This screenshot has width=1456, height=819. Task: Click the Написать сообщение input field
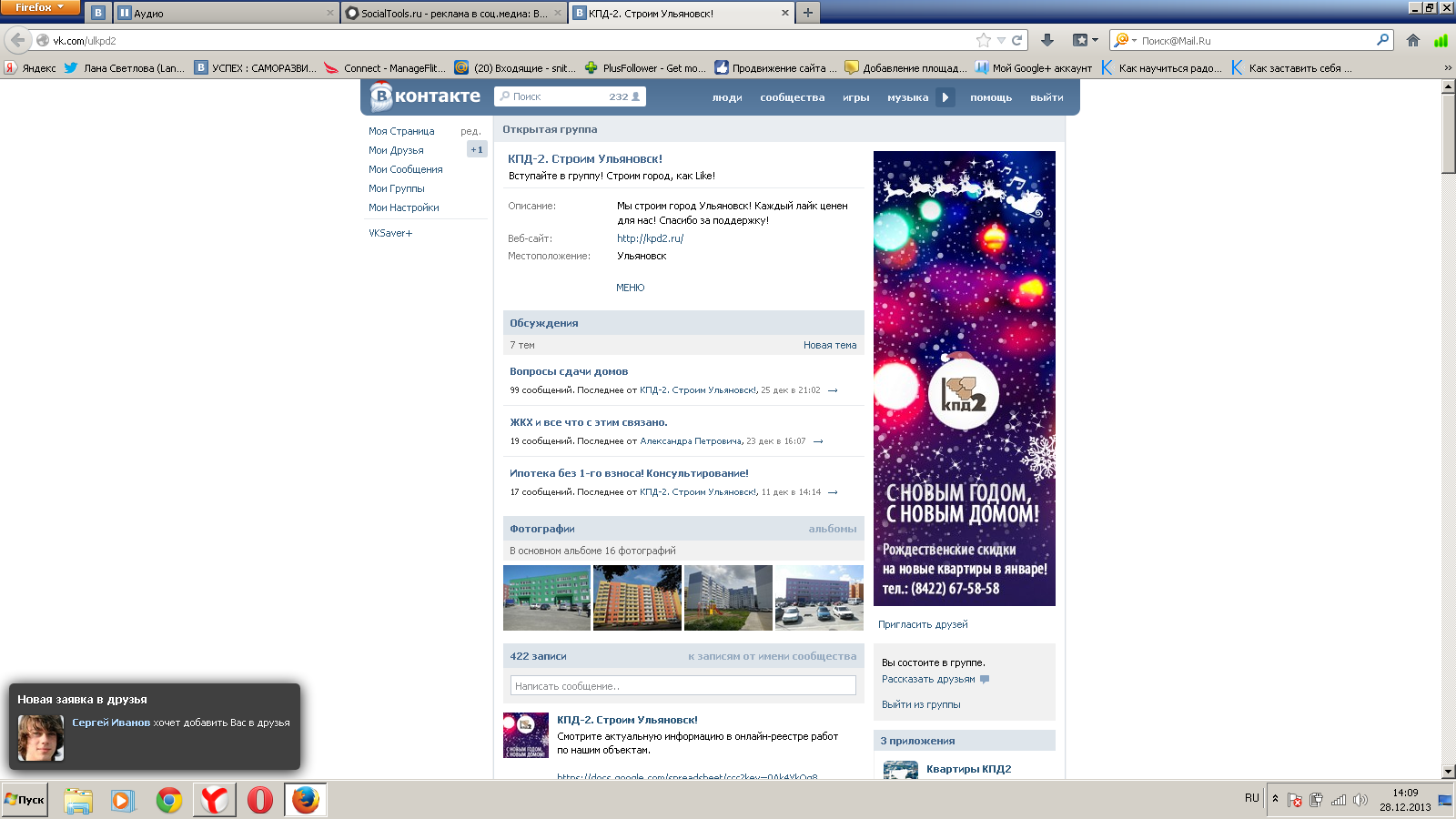tap(683, 686)
